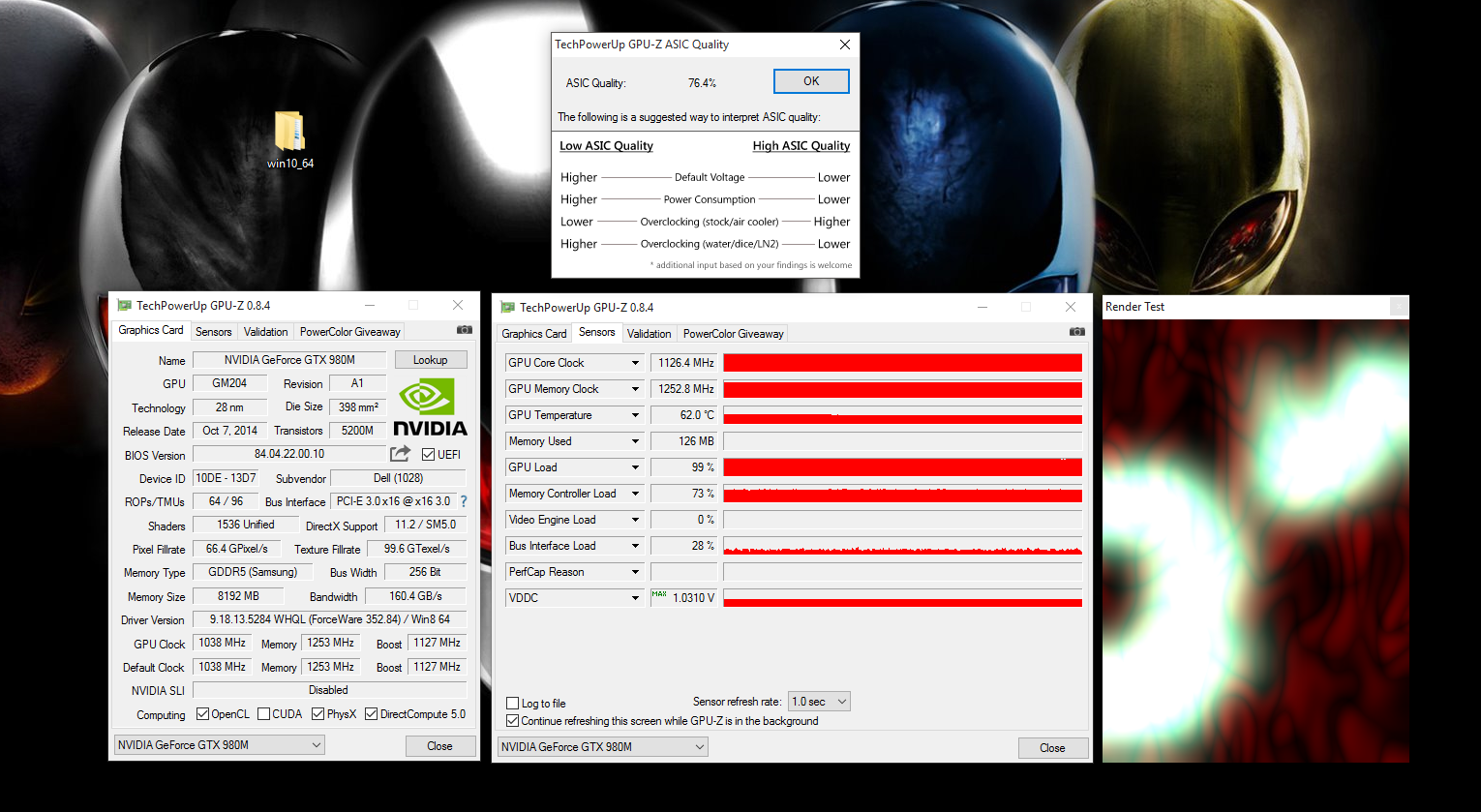Open Sensor refresh rate dropdown
Viewport: 1481px width, 812px height.
point(819,702)
